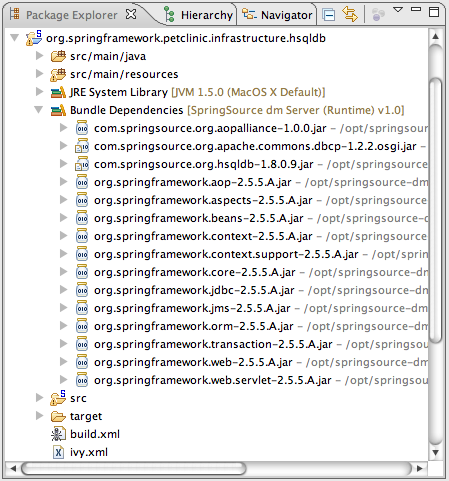This screenshot has width=449, height=481.
Task: Click the horizontal scrollbar thumb
Action: click(134, 468)
